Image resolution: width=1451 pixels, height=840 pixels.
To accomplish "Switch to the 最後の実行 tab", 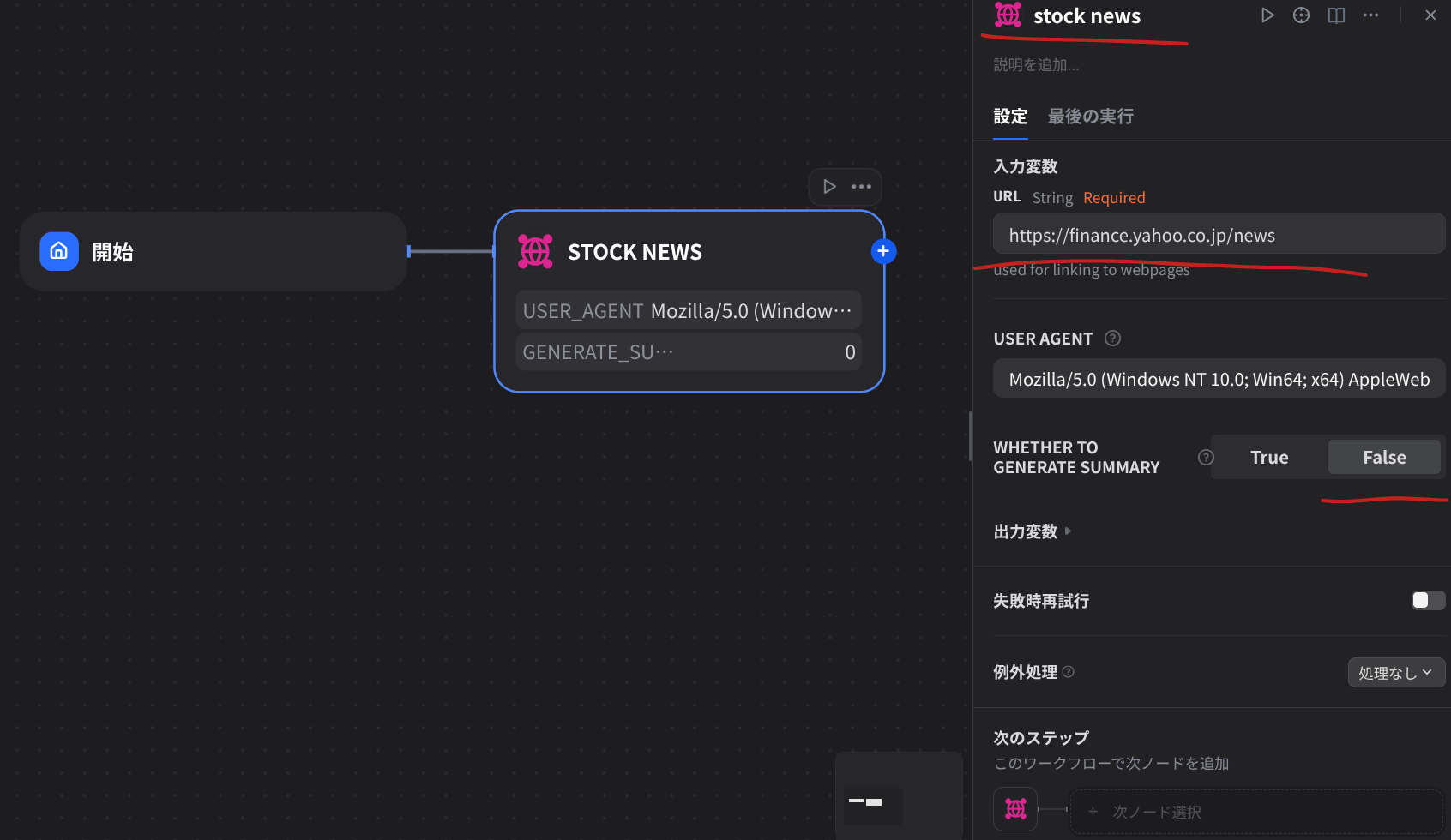I will pos(1090,116).
